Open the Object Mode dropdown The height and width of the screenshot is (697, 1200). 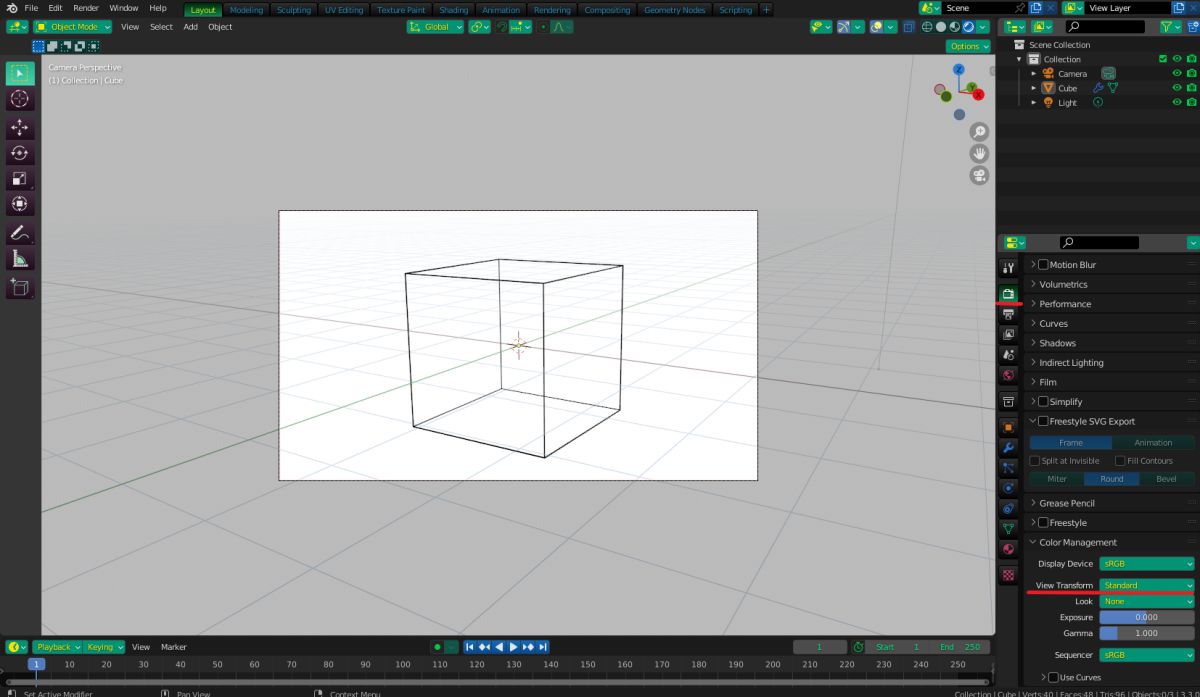(x=74, y=27)
